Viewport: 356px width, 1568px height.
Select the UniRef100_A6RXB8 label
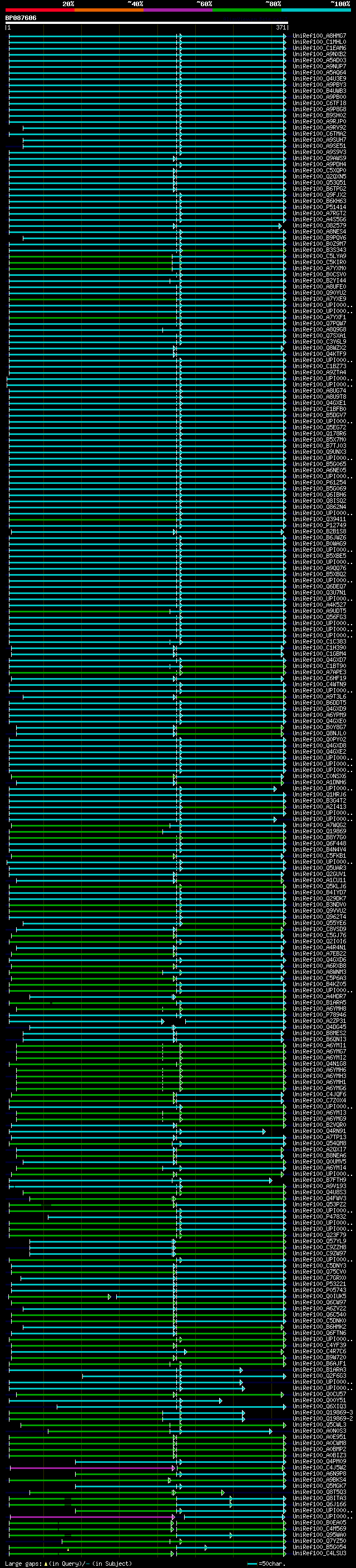[x=319, y=966]
